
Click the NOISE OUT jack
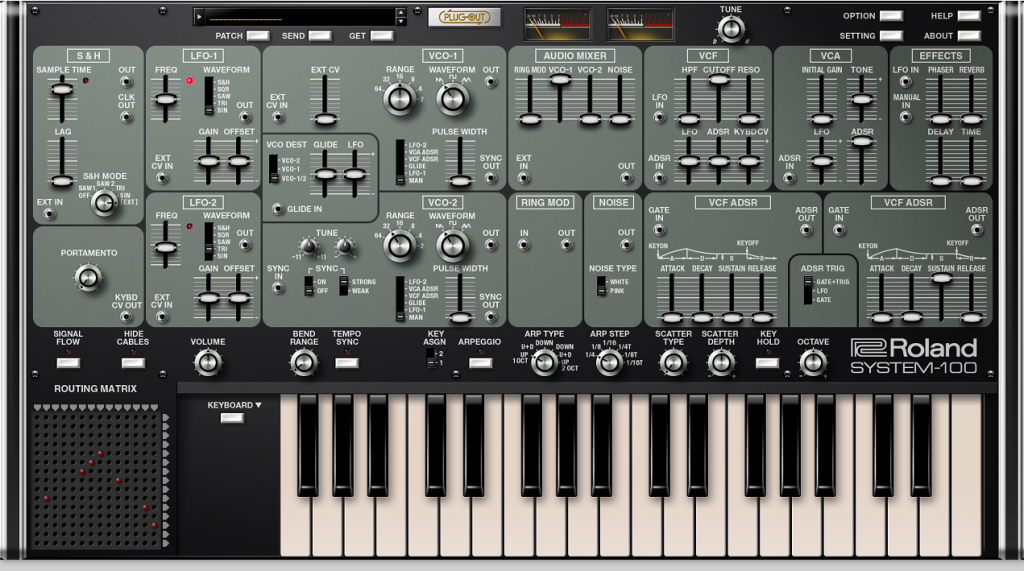[626, 245]
